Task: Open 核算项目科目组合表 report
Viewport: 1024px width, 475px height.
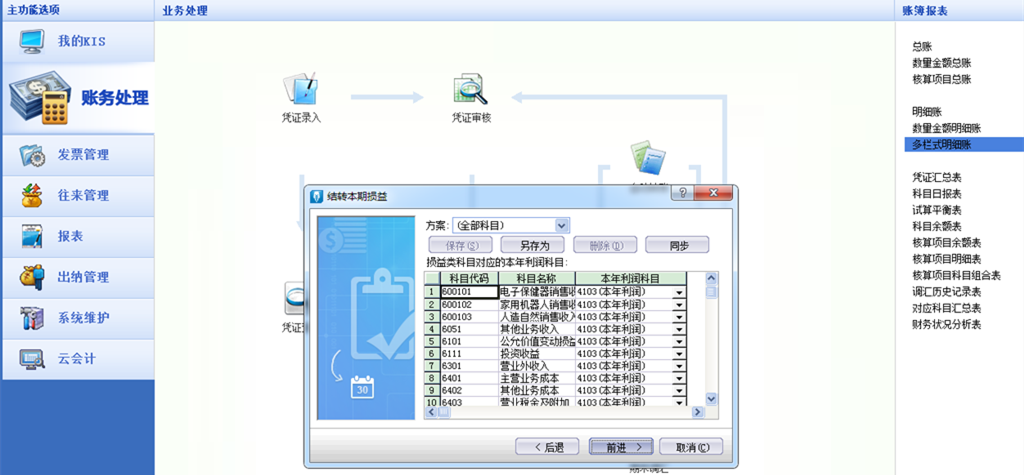Action: (x=956, y=276)
